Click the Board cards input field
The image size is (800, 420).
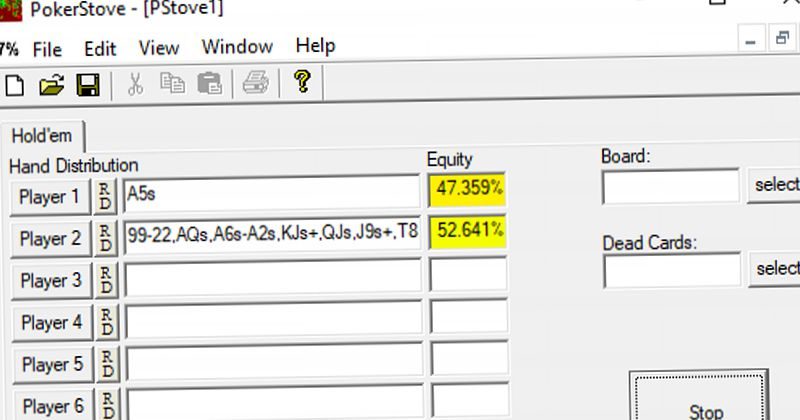[671, 186]
